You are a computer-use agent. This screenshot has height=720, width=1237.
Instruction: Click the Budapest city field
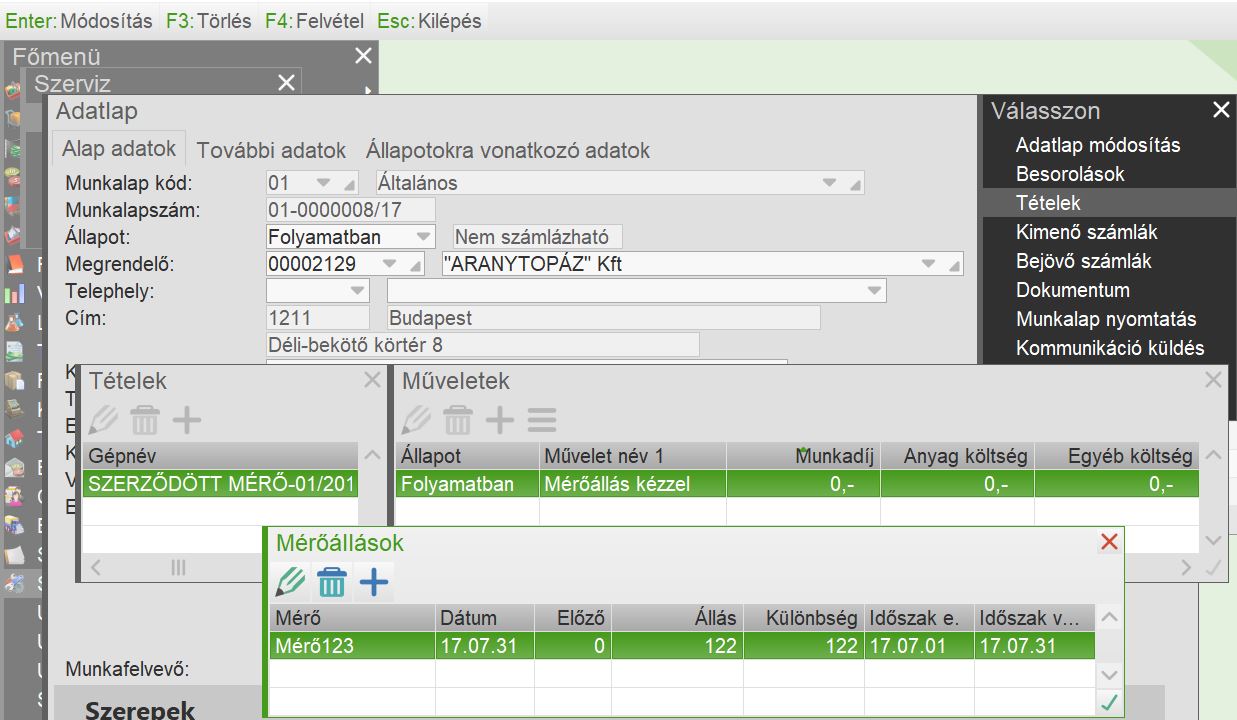[x=603, y=318]
